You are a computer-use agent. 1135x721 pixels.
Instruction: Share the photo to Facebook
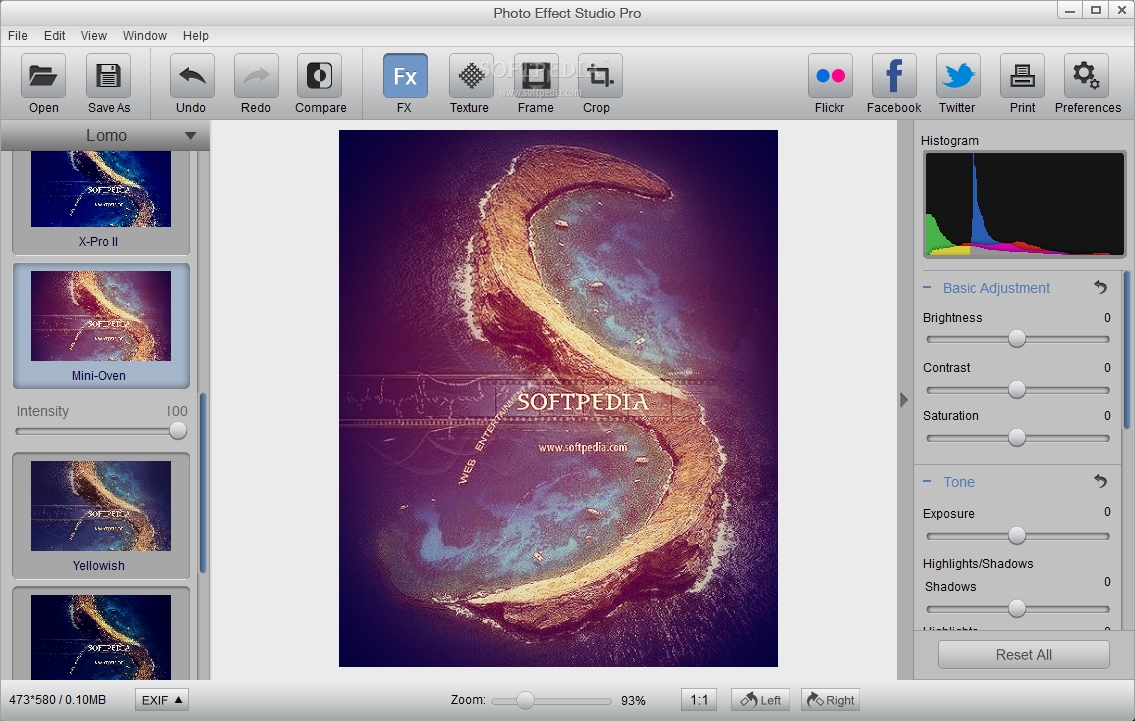894,75
